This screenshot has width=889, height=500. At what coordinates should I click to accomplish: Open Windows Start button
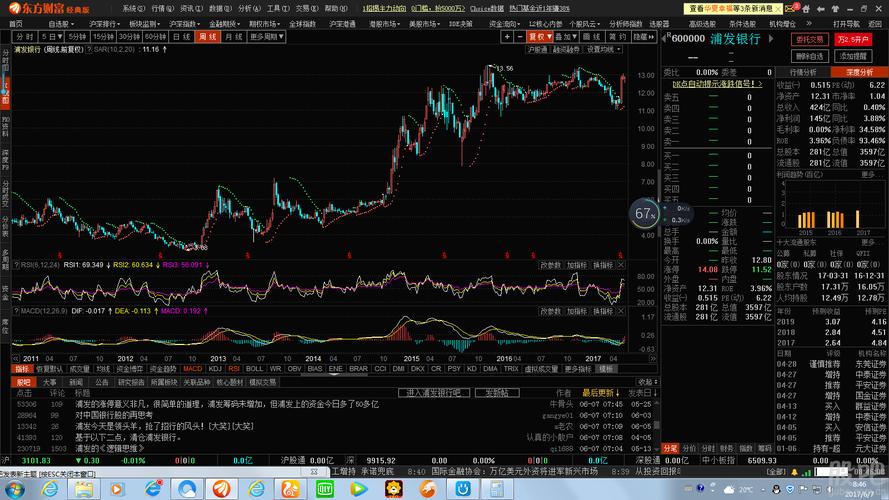click(x=14, y=489)
